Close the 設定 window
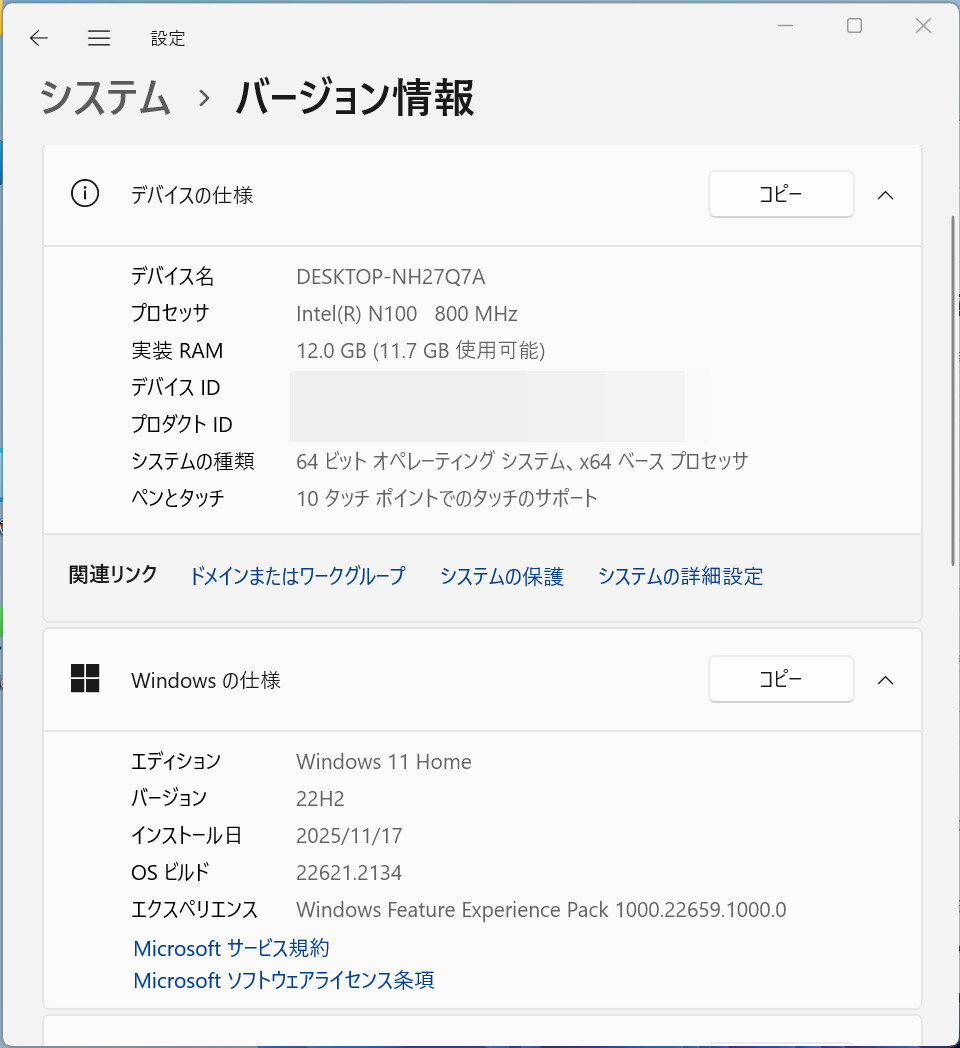The height and width of the screenshot is (1048, 960). [923, 26]
